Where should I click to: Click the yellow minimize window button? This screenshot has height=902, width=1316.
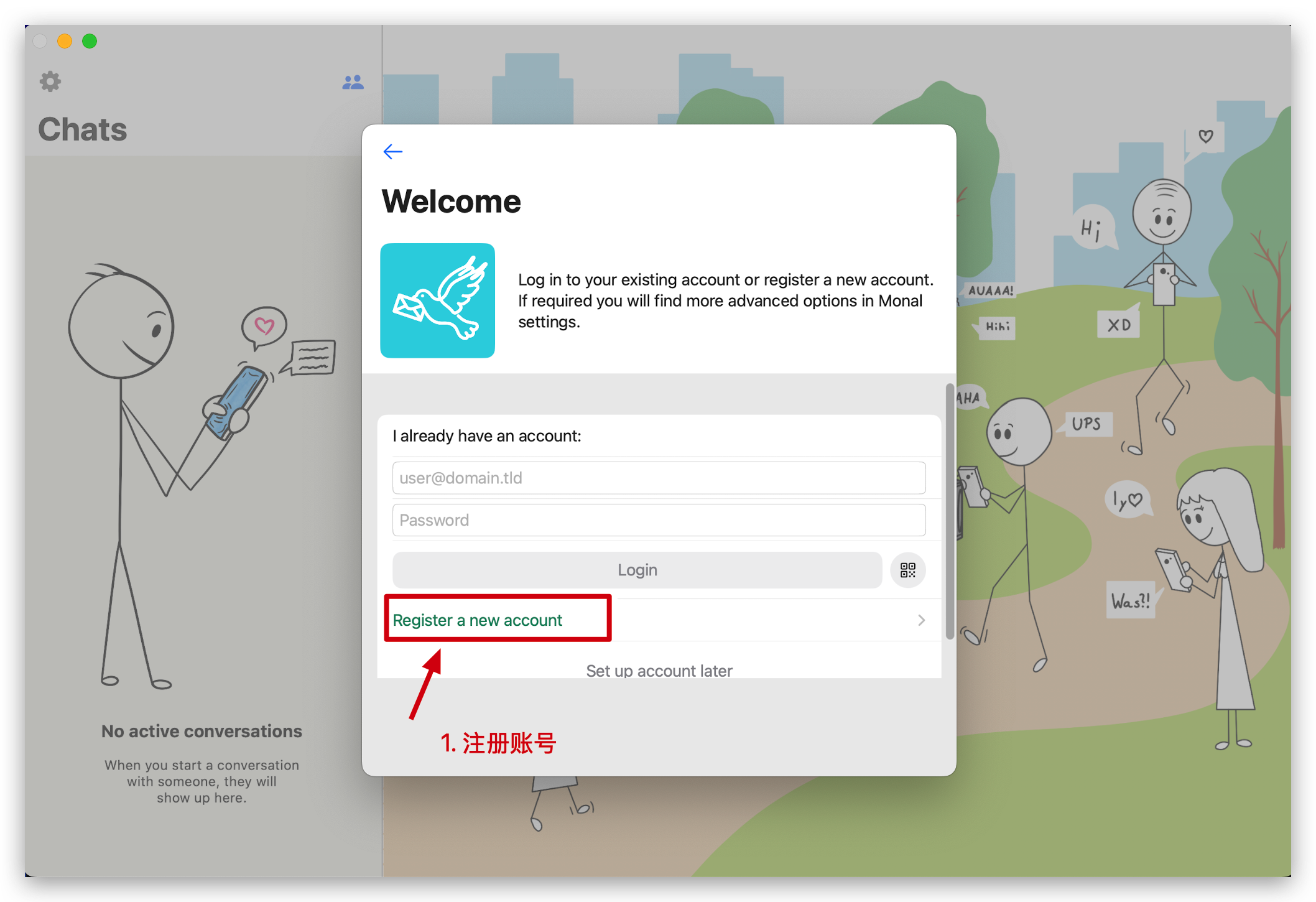pyautogui.click(x=65, y=41)
